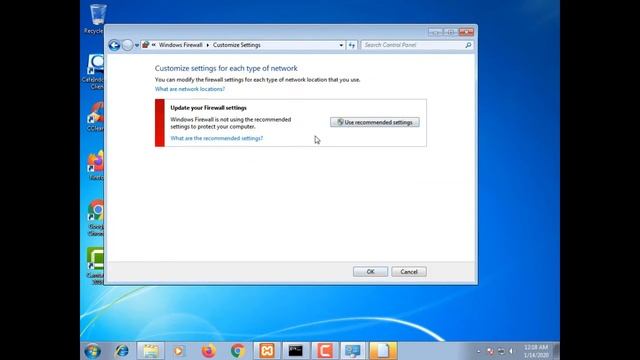
Task: Expand the address bar history dropdown
Action: (341, 45)
